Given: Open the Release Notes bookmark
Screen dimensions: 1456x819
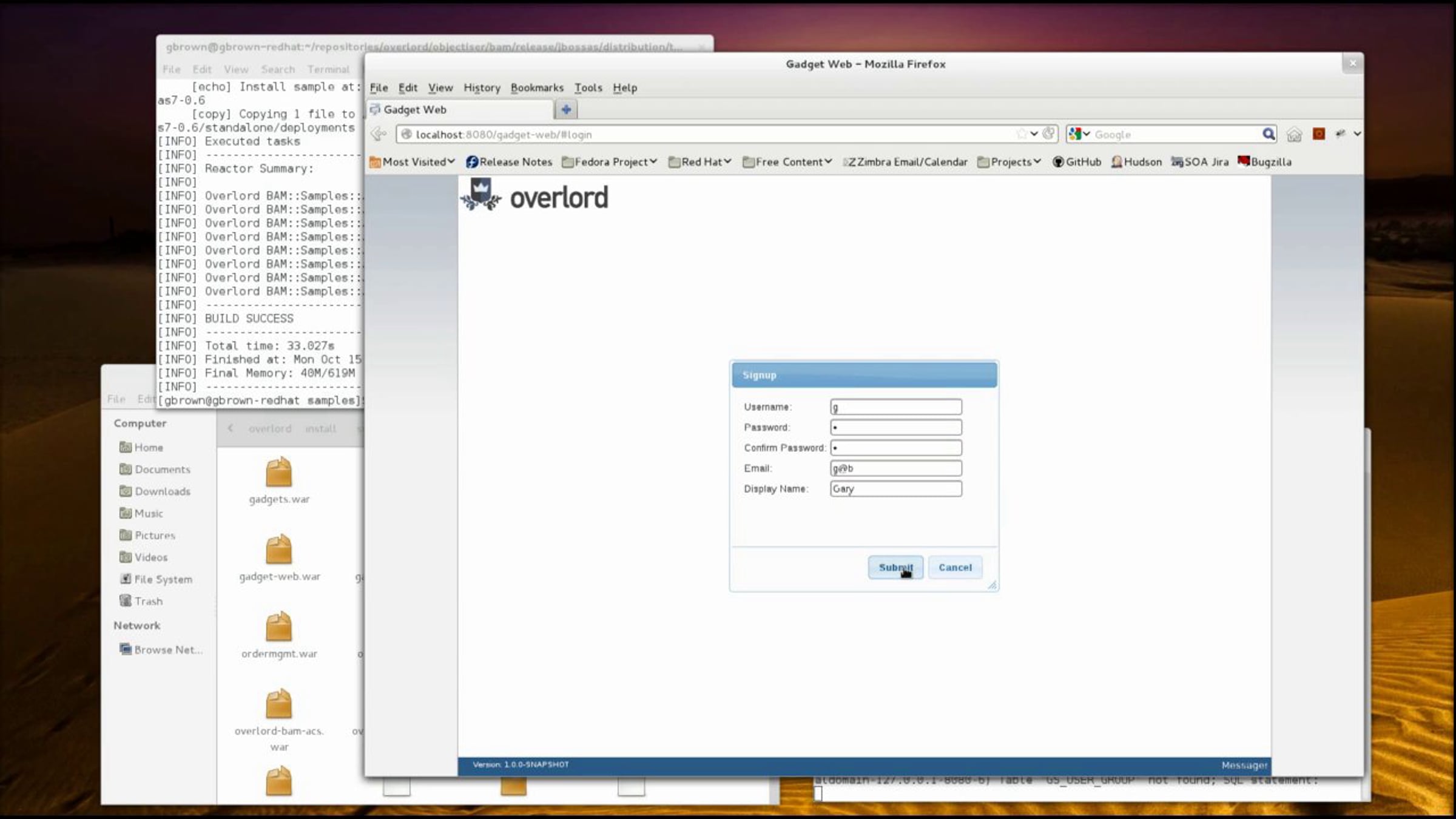Looking at the screenshot, I should pos(509,162).
